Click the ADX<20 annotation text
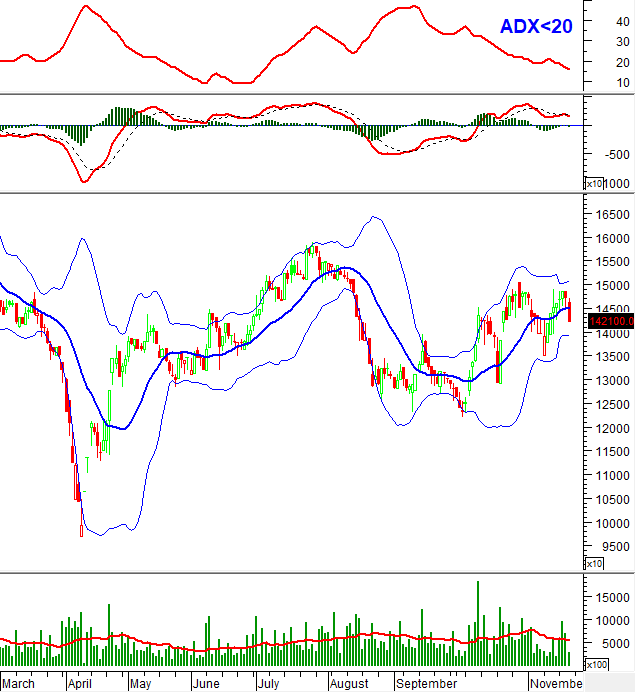The width and height of the screenshot is (635, 692). coord(536,27)
